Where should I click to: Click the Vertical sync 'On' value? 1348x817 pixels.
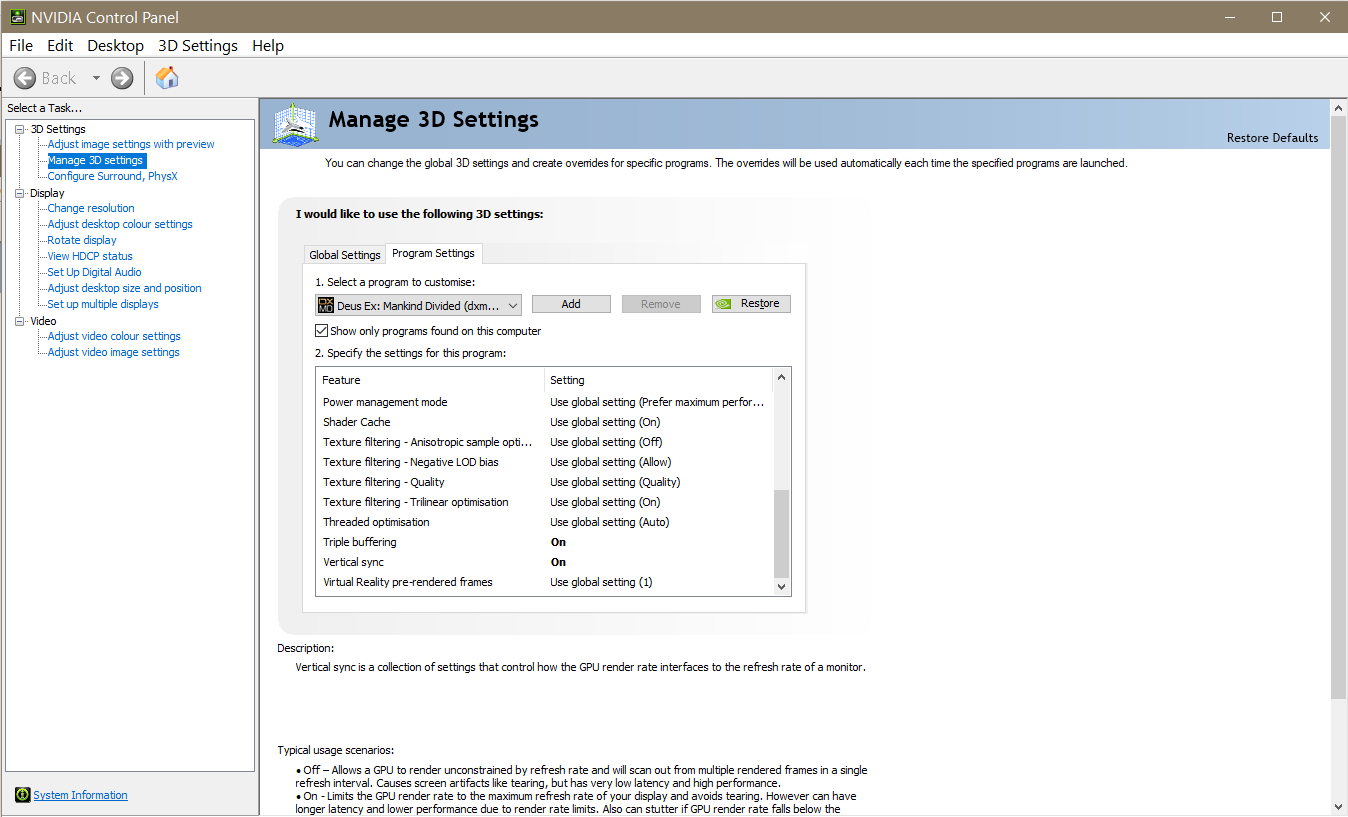click(x=558, y=562)
